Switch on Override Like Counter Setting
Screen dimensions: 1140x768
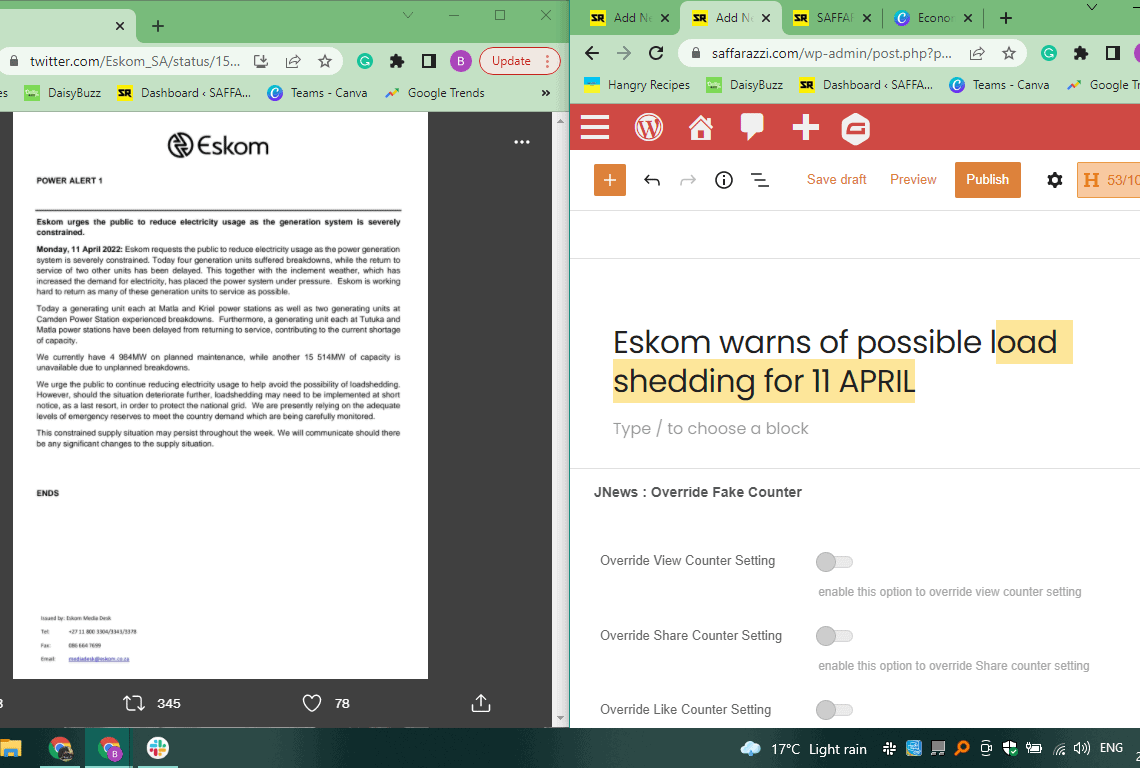[834, 710]
